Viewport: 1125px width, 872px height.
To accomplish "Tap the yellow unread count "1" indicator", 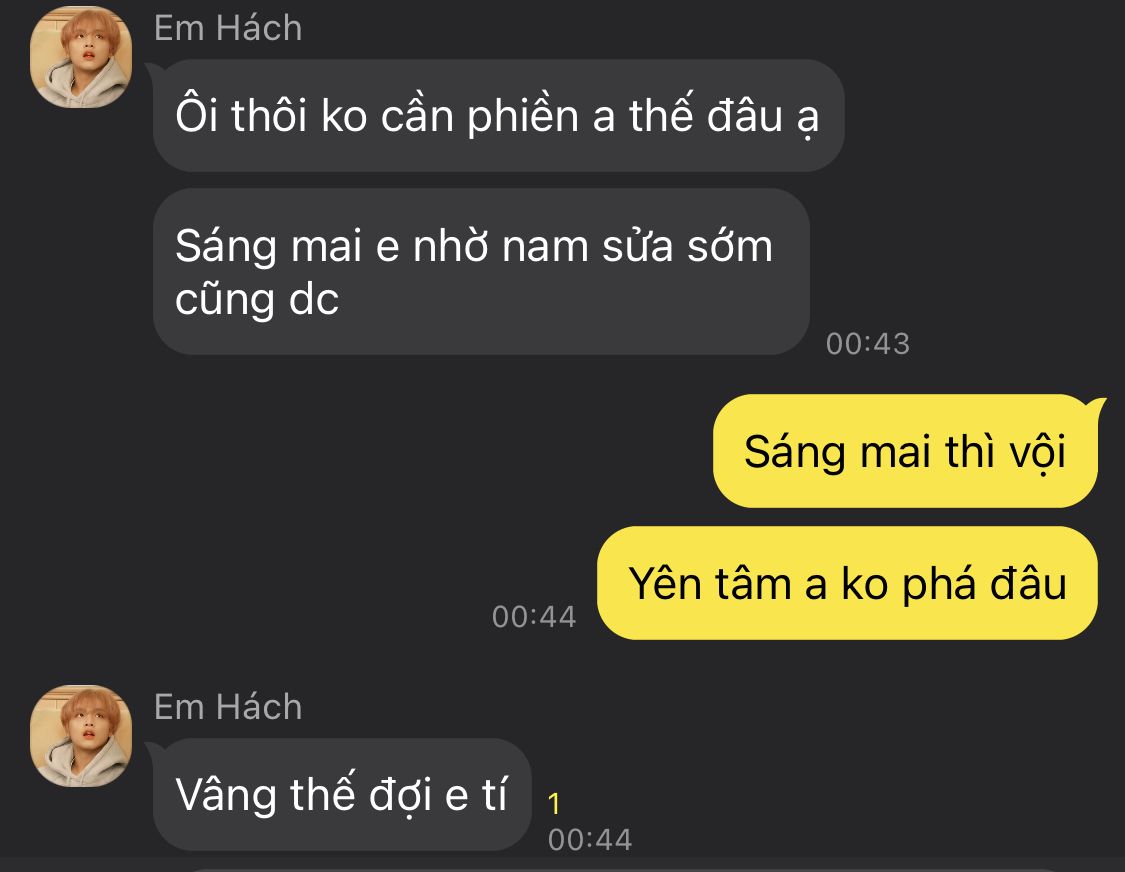I will point(553,804).
